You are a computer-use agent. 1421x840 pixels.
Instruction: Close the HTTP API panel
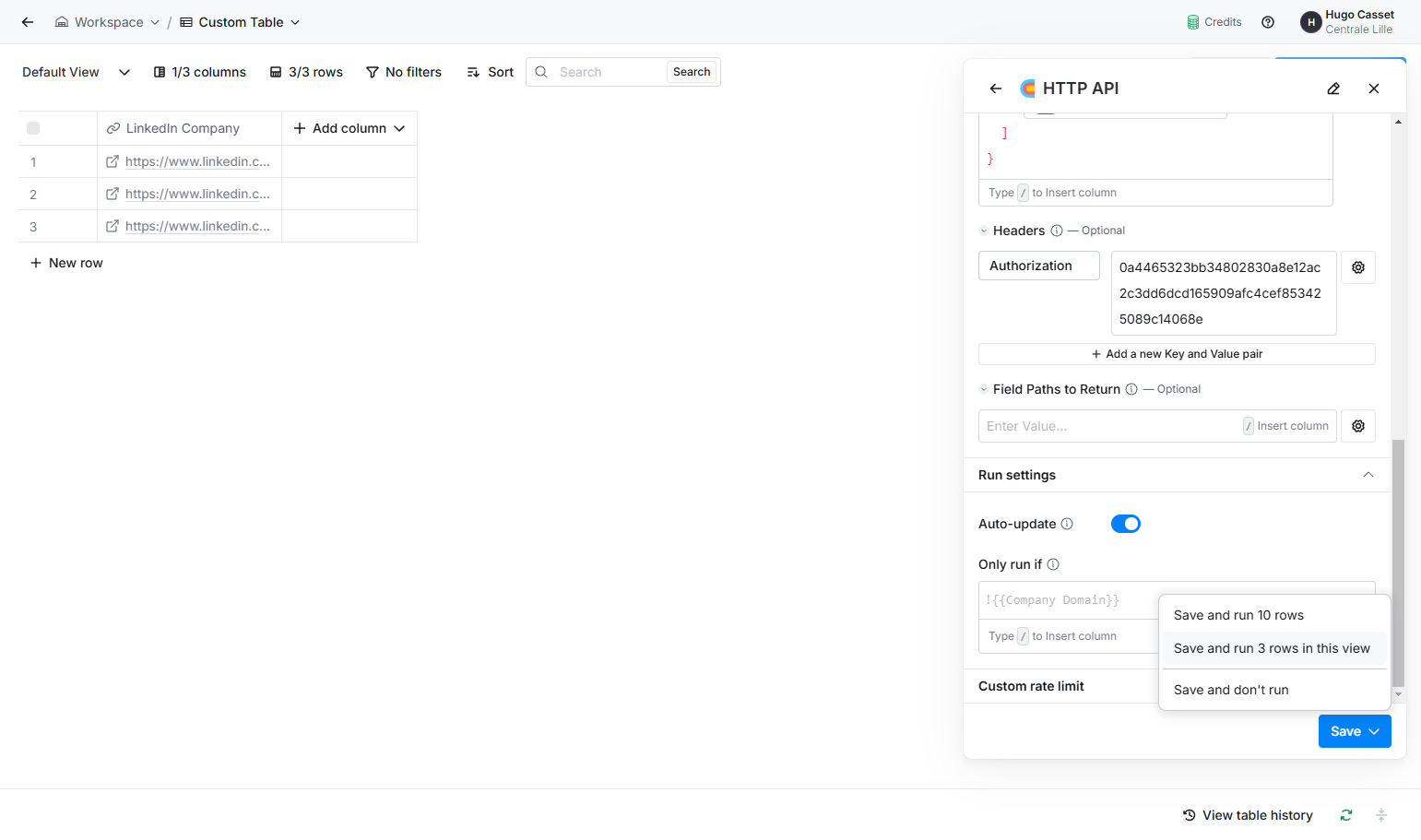(x=1374, y=89)
